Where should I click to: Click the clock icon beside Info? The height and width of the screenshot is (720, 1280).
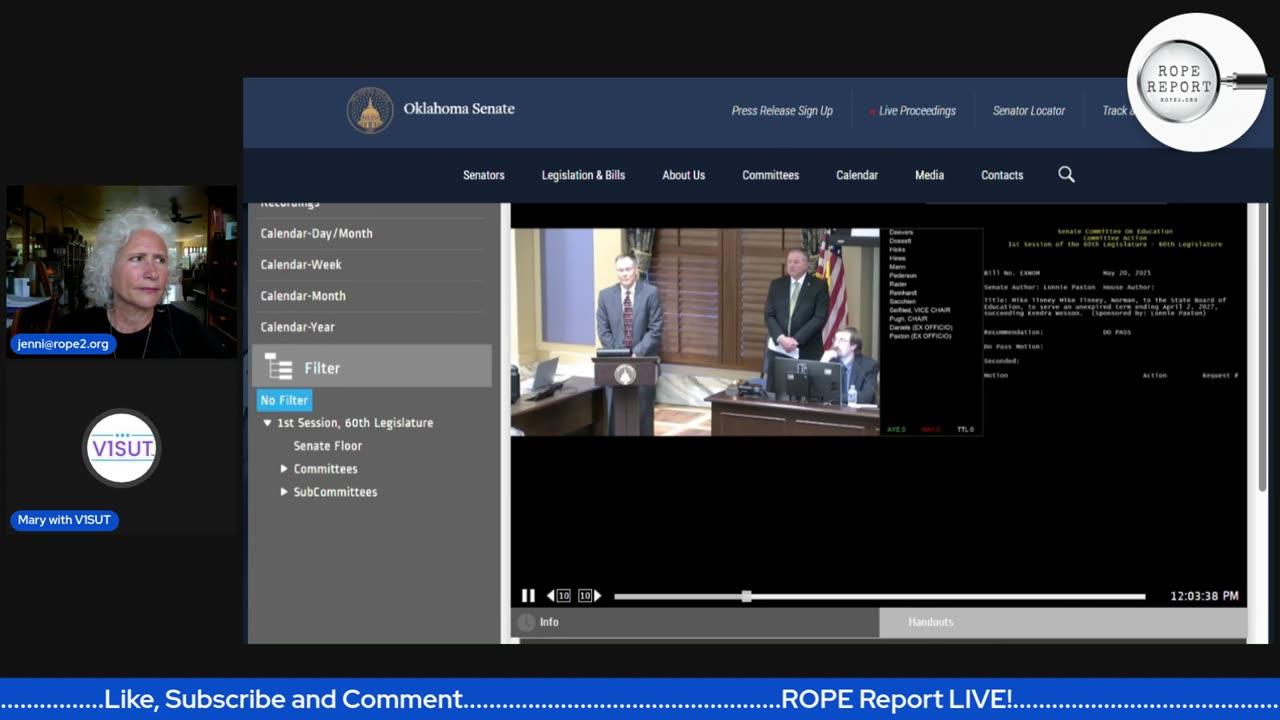click(526, 622)
